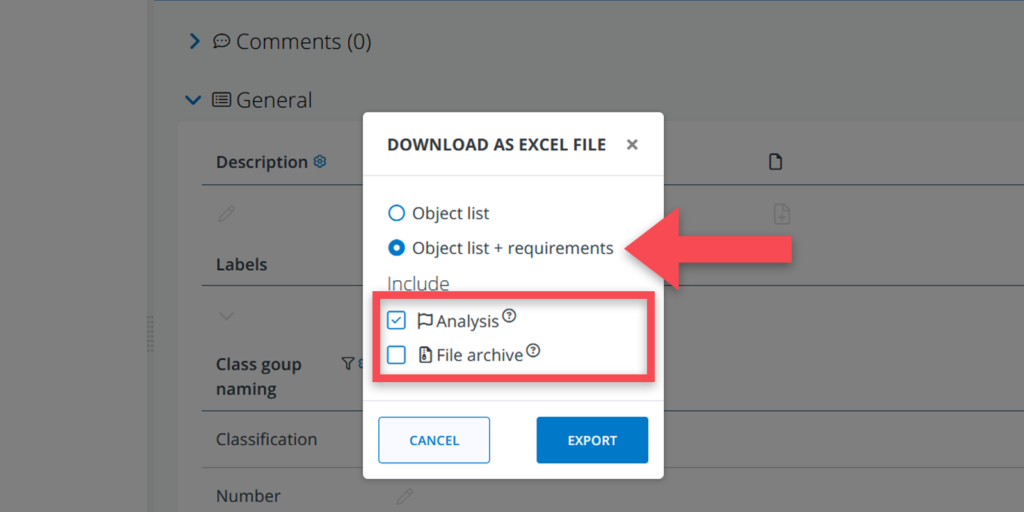1024x512 pixels.
Task: Click the General section list icon
Action: (222, 100)
